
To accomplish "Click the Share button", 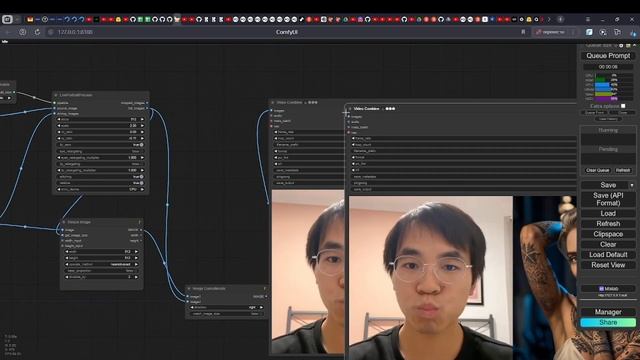I will (608, 322).
